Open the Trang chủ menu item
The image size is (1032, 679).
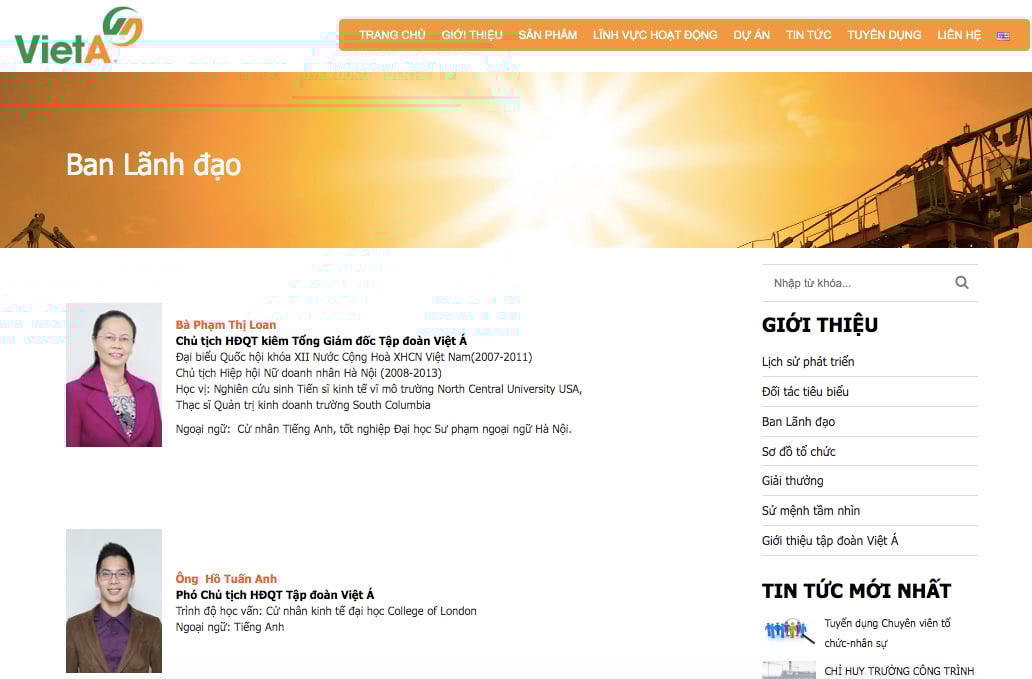tap(392, 35)
